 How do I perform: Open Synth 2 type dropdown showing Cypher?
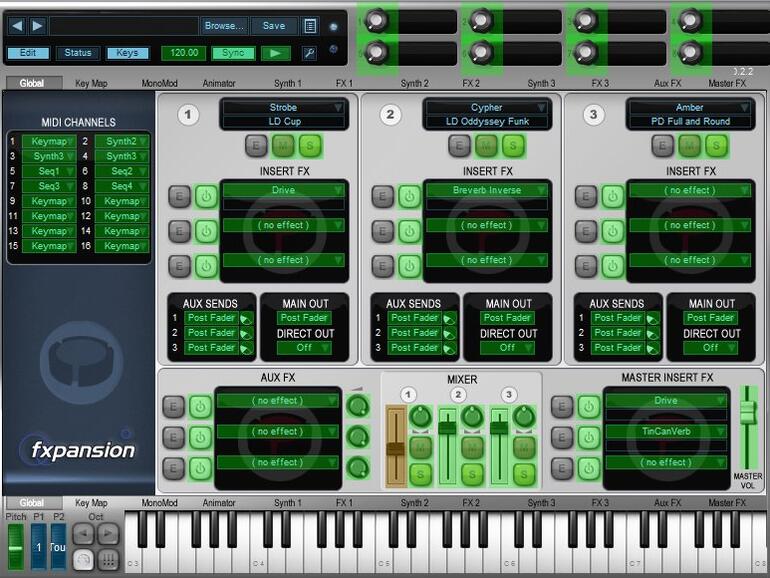pos(486,107)
